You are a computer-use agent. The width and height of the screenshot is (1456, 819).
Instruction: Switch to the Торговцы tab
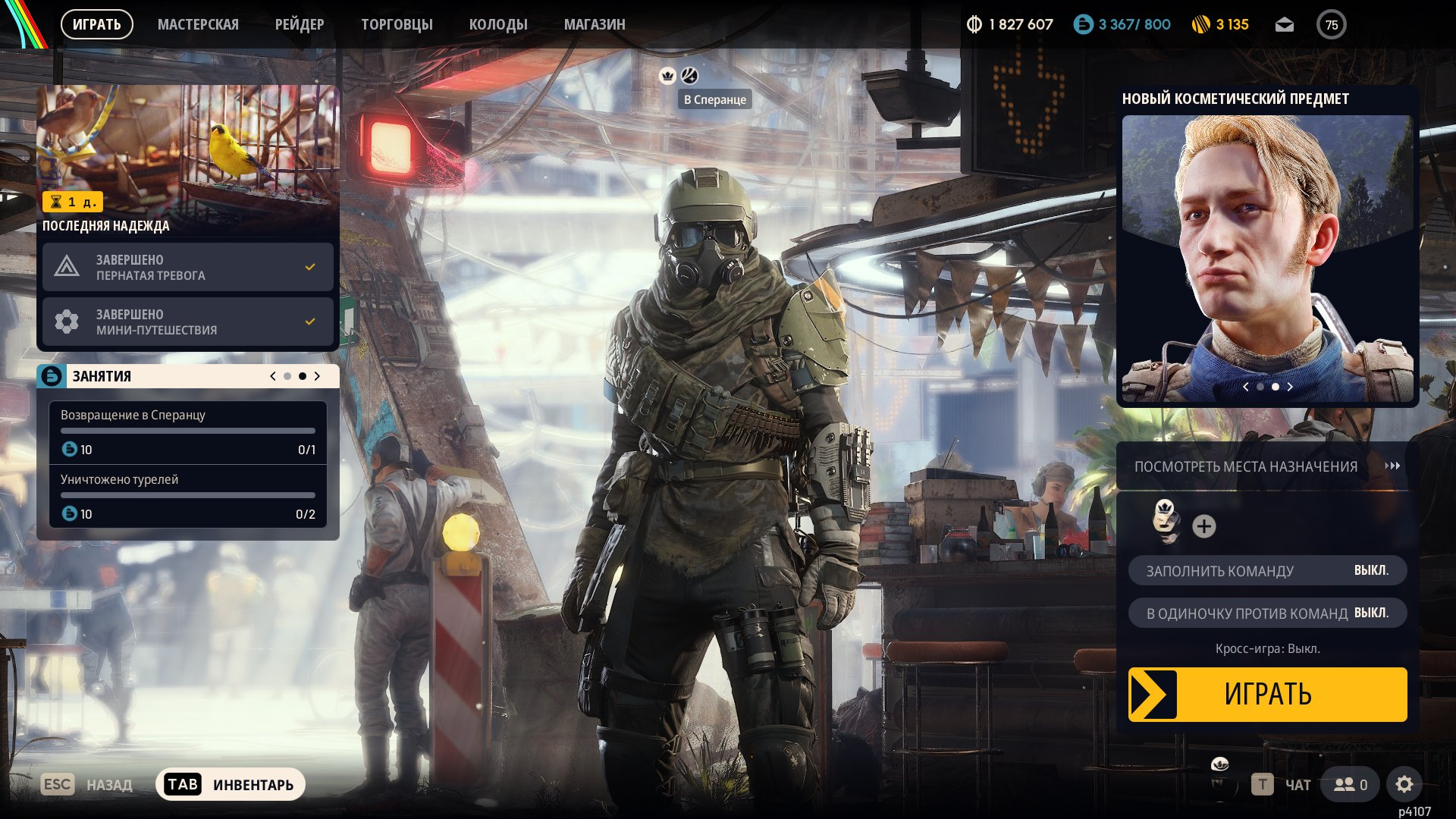pyautogui.click(x=397, y=24)
